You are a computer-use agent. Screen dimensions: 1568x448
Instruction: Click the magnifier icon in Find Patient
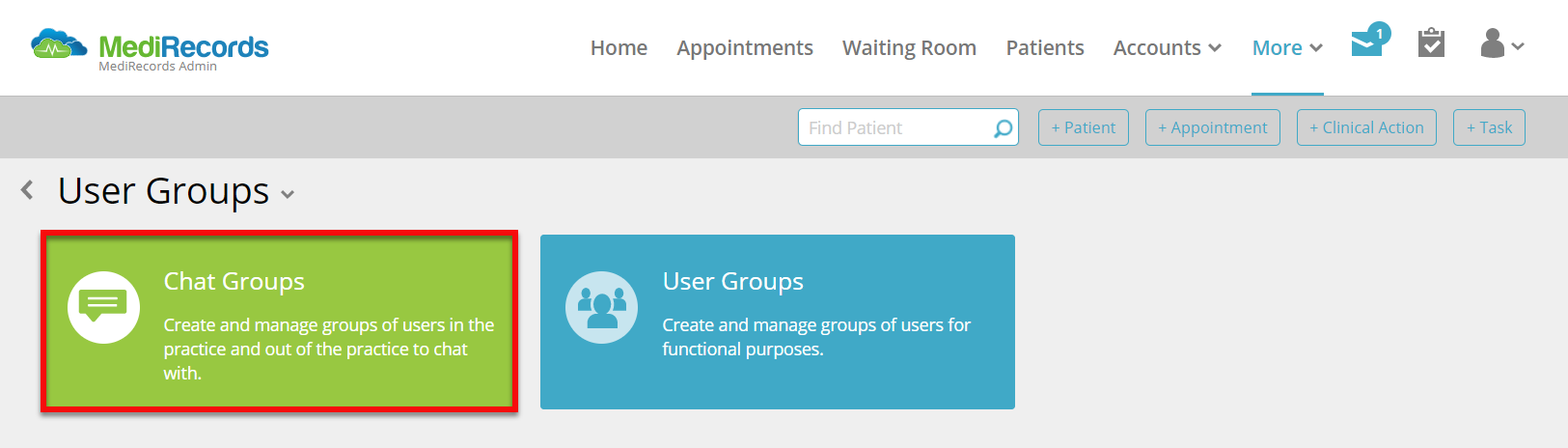click(1004, 127)
